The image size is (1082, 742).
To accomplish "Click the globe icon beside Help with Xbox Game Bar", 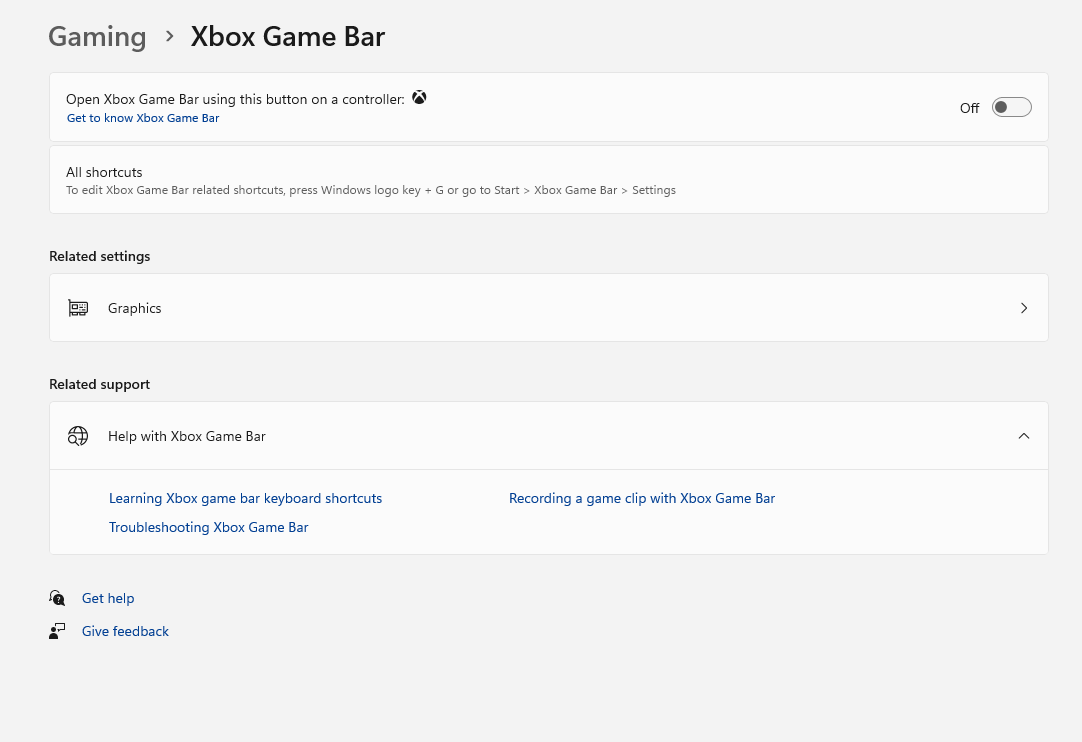I will coord(78,436).
